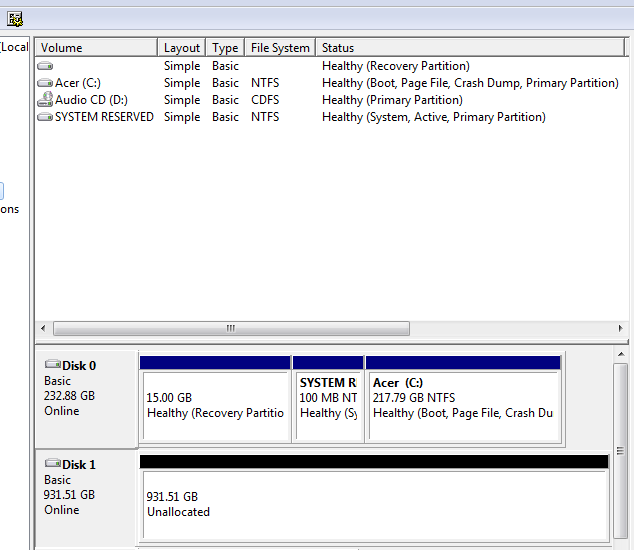The image size is (634, 550).
Task: Click the Type column header
Action: [x=225, y=48]
